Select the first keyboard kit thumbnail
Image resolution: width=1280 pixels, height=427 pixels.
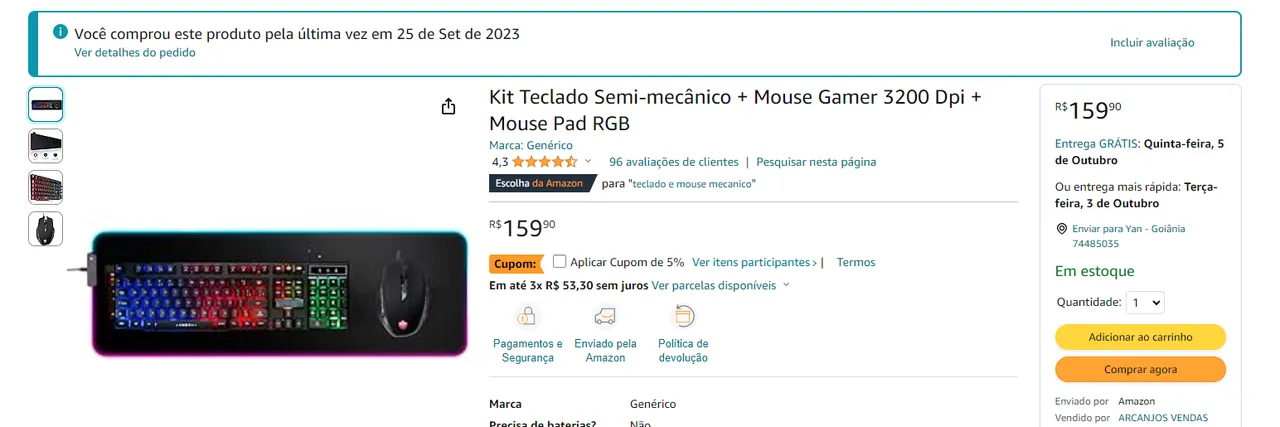click(x=46, y=104)
